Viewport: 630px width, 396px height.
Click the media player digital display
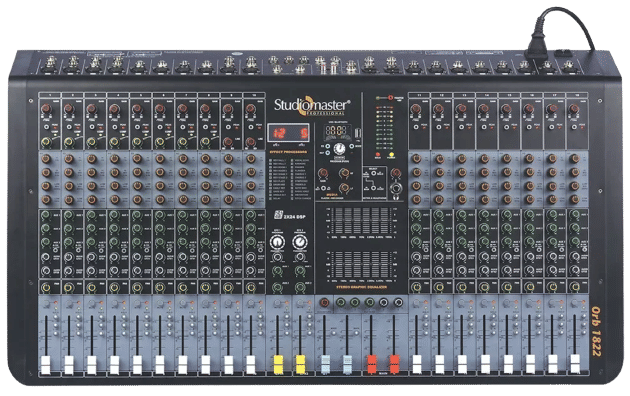pos(337,131)
